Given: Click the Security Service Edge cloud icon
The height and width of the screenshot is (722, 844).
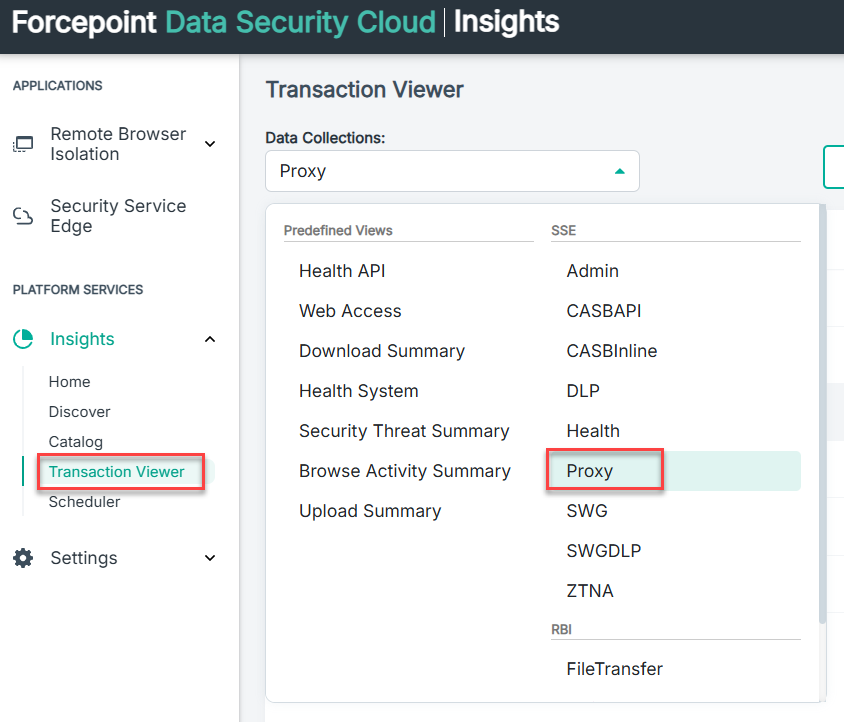Looking at the screenshot, I should 22,216.
